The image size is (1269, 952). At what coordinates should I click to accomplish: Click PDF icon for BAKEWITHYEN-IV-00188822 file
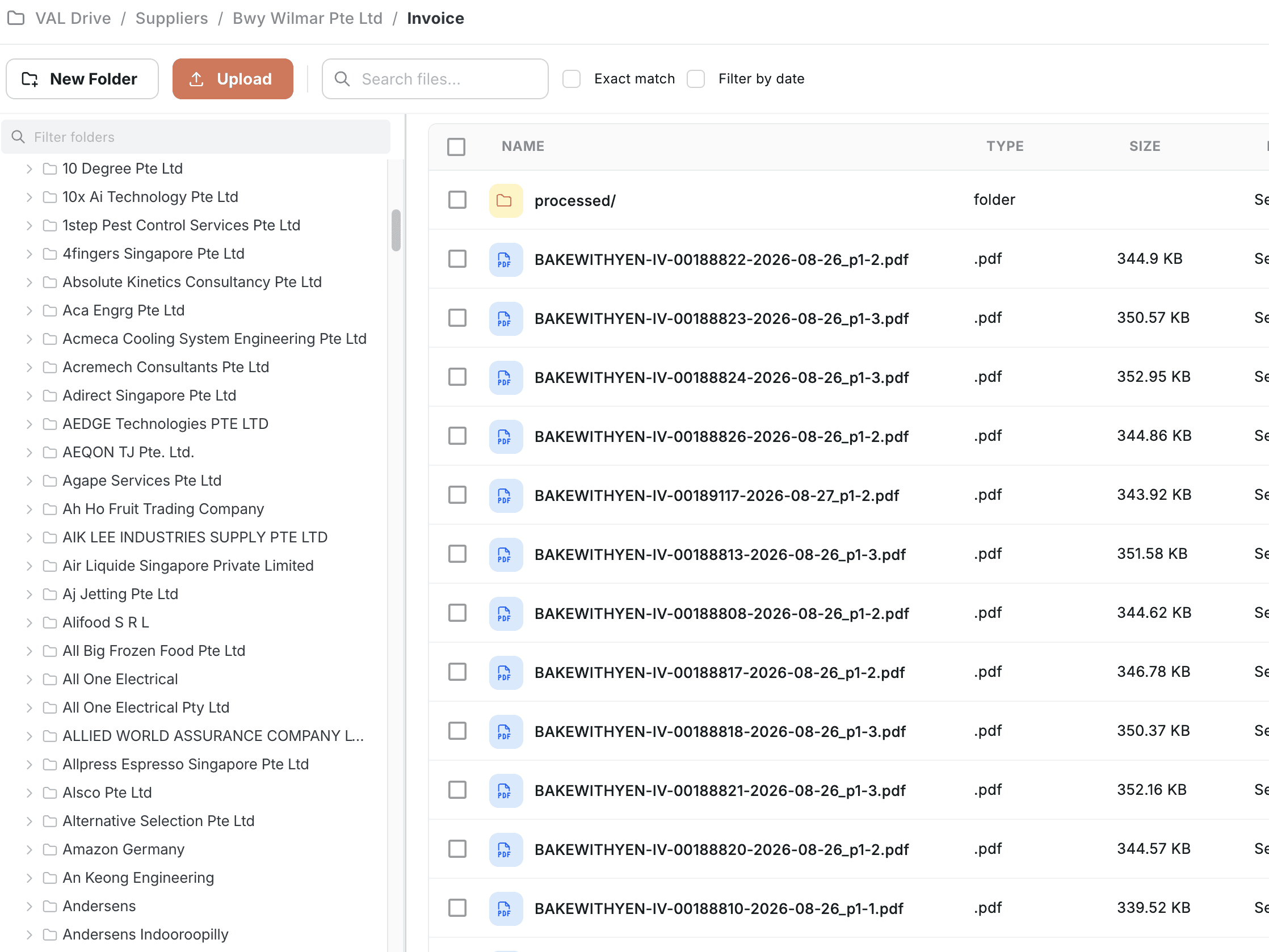pos(506,259)
